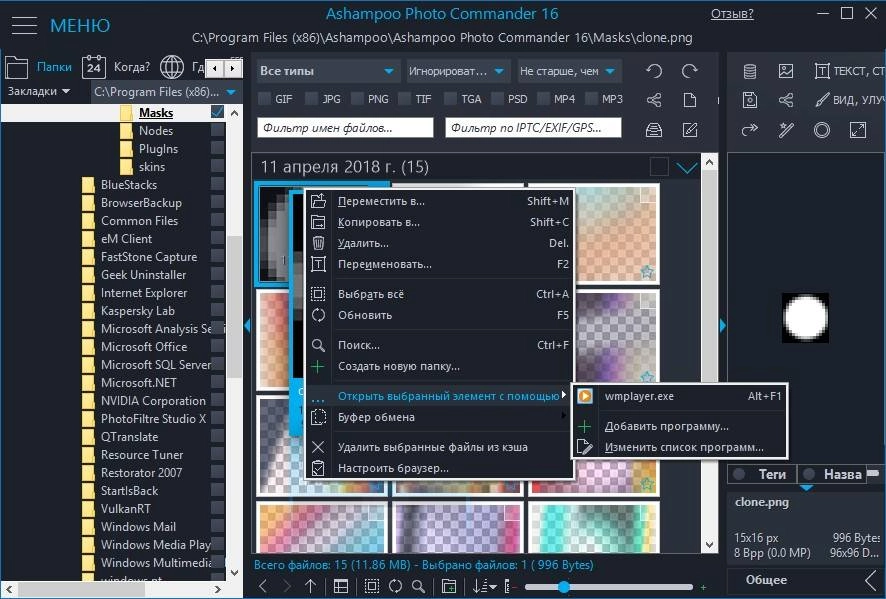Open the Закладки dropdown

38,91
